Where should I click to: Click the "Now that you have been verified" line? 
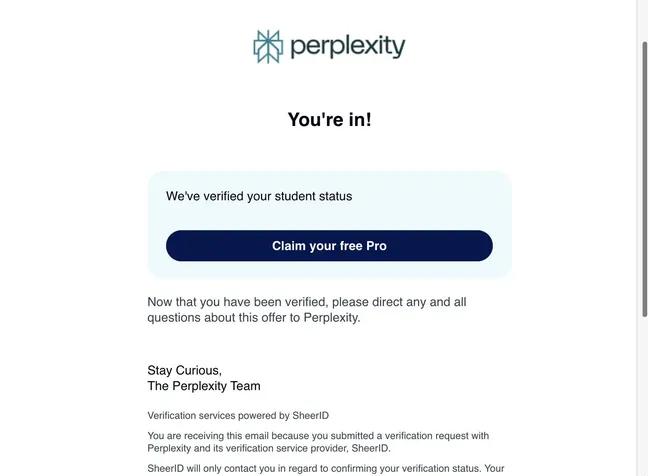[x=307, y=302]
